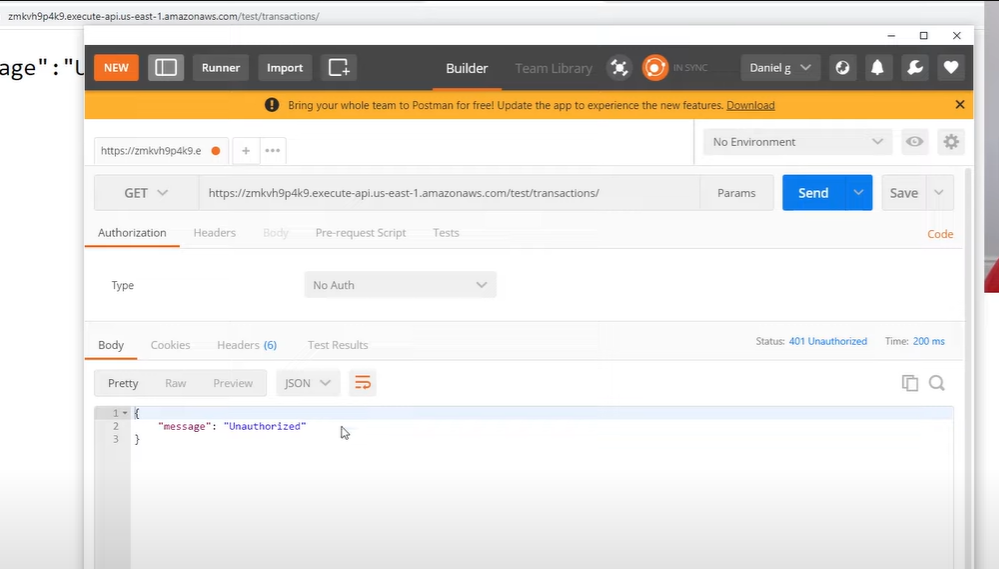Open the Runner
The height and width of the screenshot is (569, 999).
coord(220,68)
